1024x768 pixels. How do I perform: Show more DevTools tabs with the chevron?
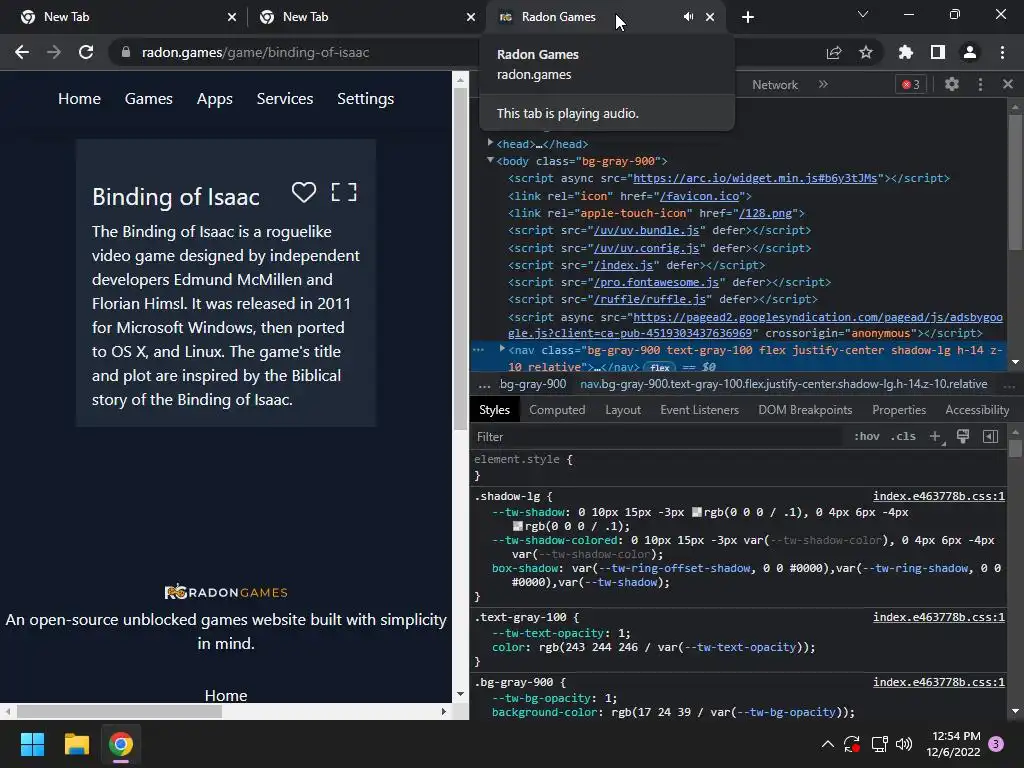click(823, 84)
